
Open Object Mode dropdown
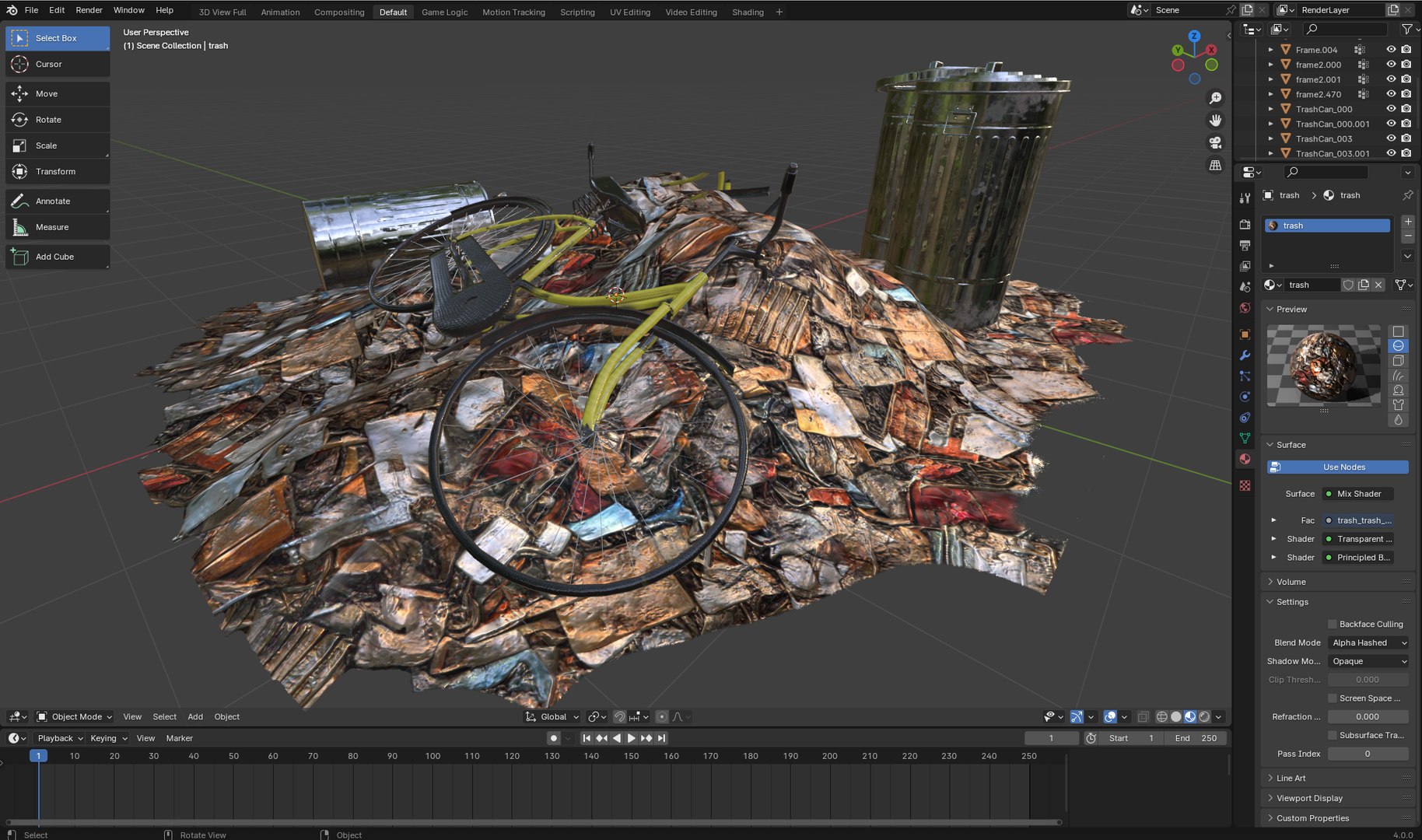point(75,716)
